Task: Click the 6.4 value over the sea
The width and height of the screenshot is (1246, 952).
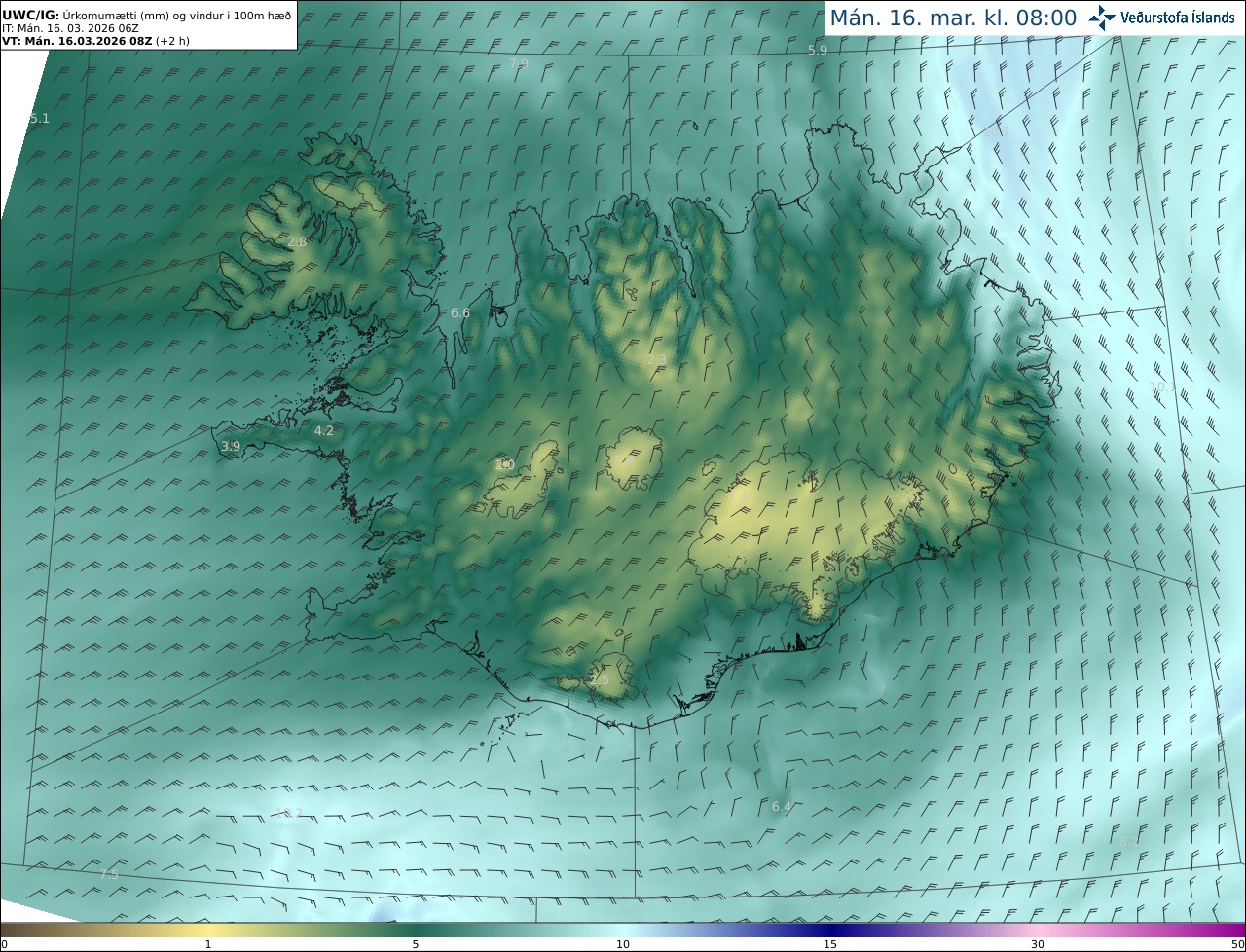Action: pyautogui.click(x=782, y=807)
